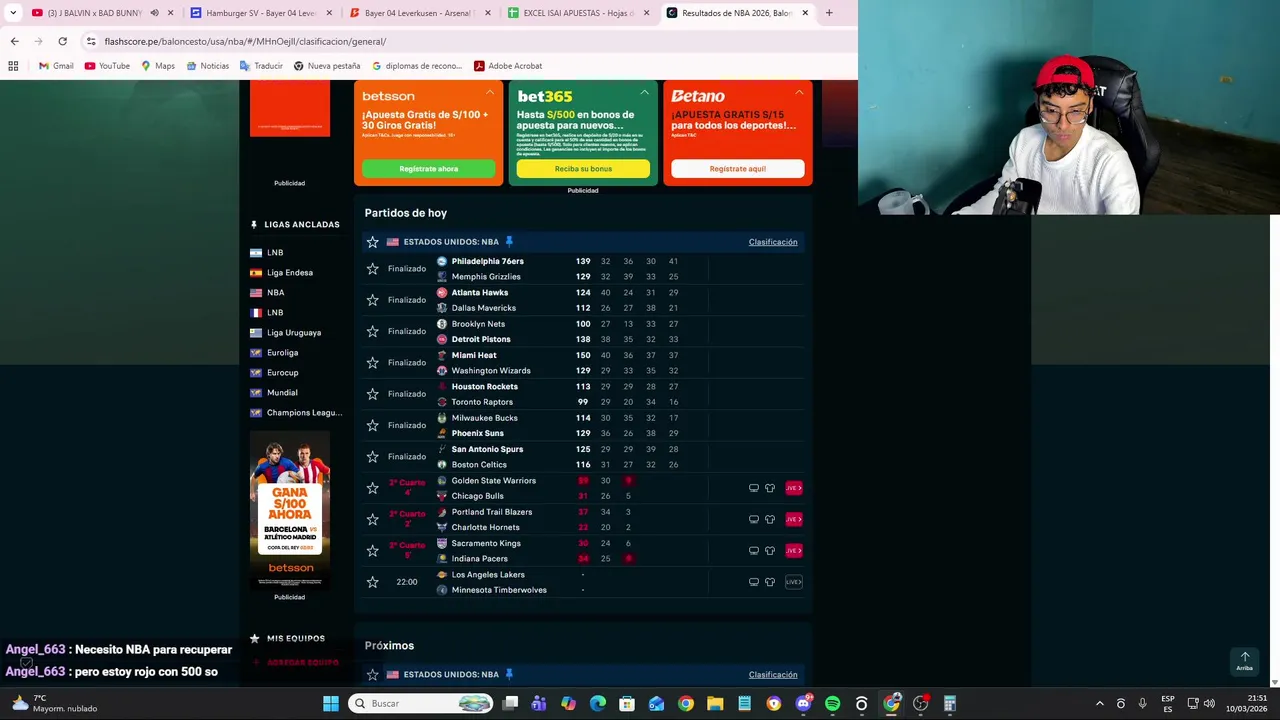Open Clasificación link in Próximos section
Screen dimensions: 1280x720
pyautogui.click(x=773, y=675)
